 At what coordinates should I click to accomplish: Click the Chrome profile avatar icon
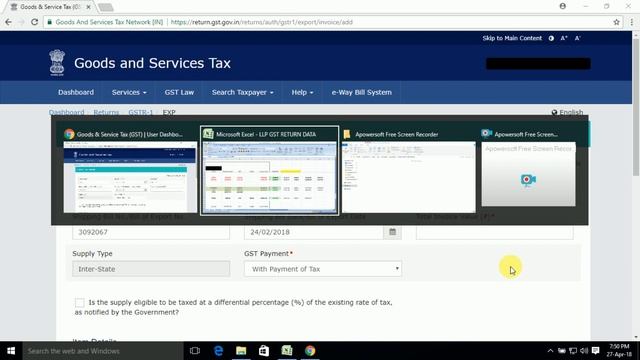coord(562,6)
